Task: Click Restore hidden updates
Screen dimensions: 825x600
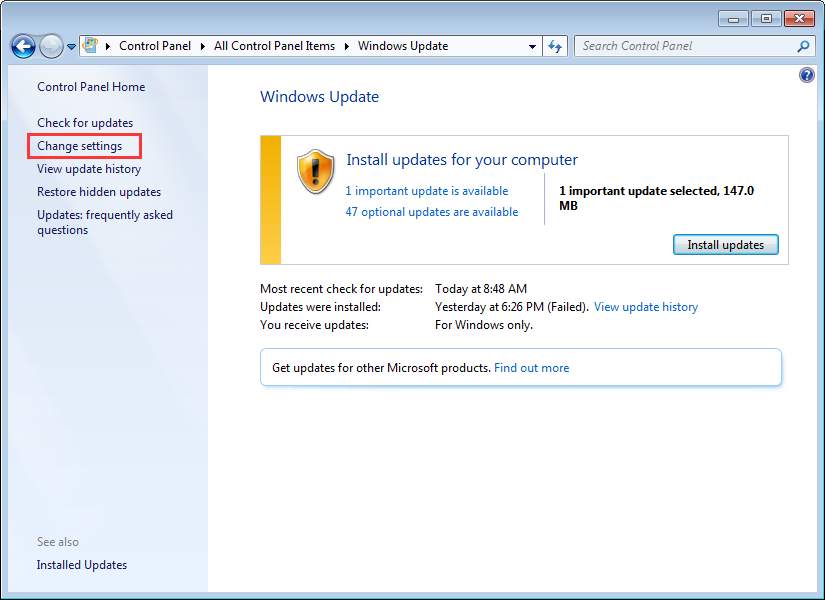Action: (99, 192)
